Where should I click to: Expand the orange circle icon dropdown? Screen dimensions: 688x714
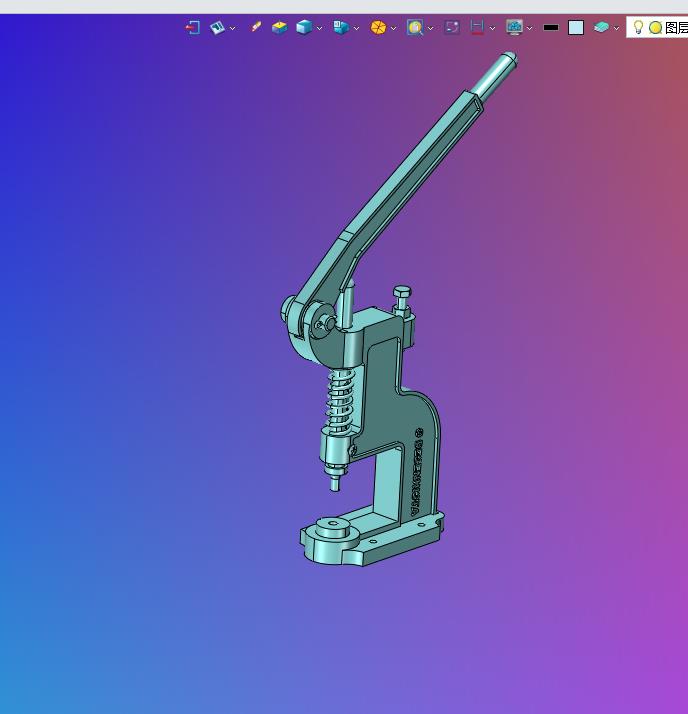click(x=393, y=28)
